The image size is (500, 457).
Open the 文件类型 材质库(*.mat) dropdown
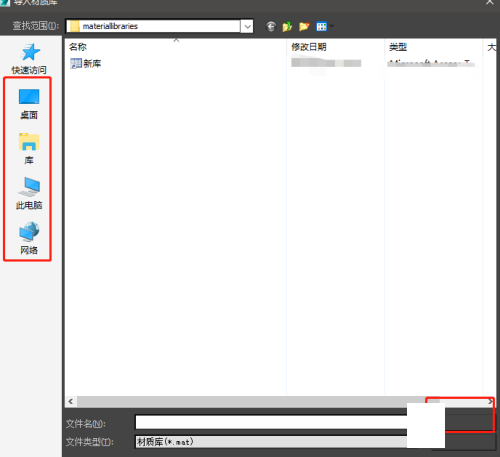(x=271, y=442)
